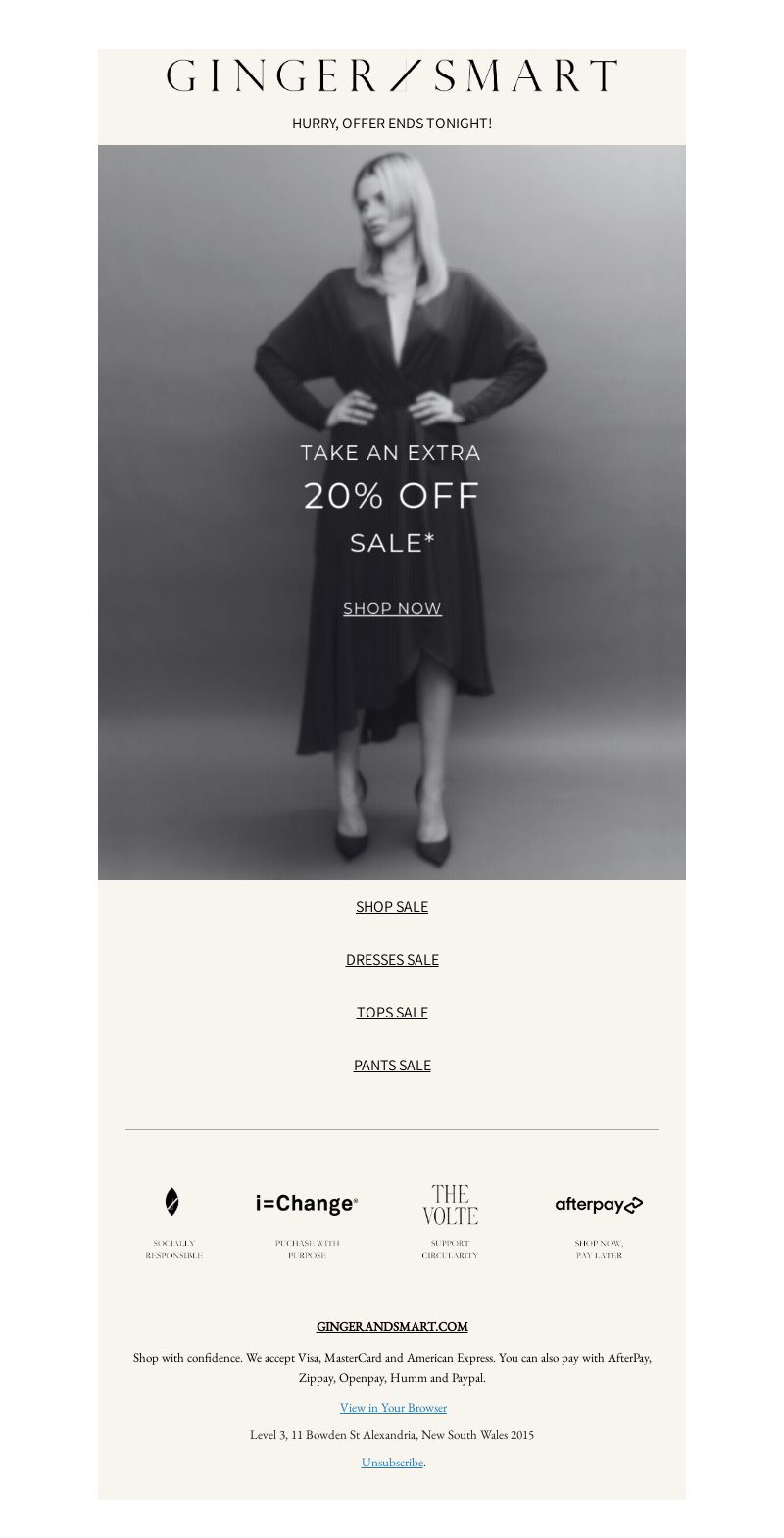This screenshot has height=1538, width=784.
Task: Click the model in black dress photo
Action: coord(392,513)
